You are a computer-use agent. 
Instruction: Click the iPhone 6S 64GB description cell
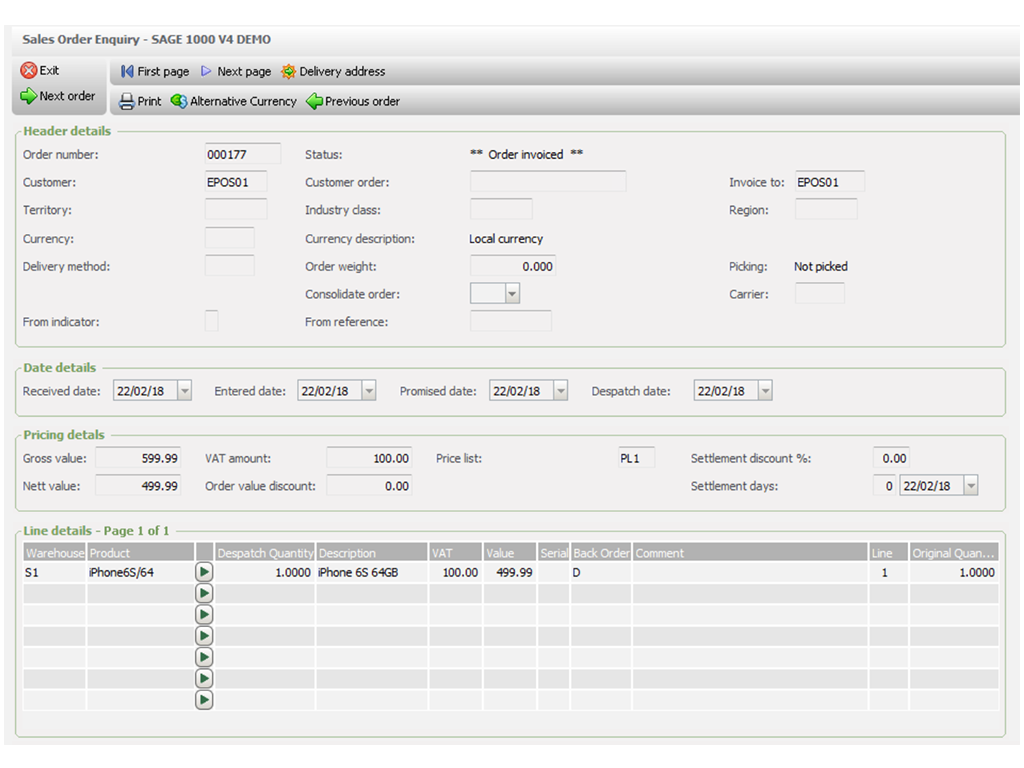(372, 573)
